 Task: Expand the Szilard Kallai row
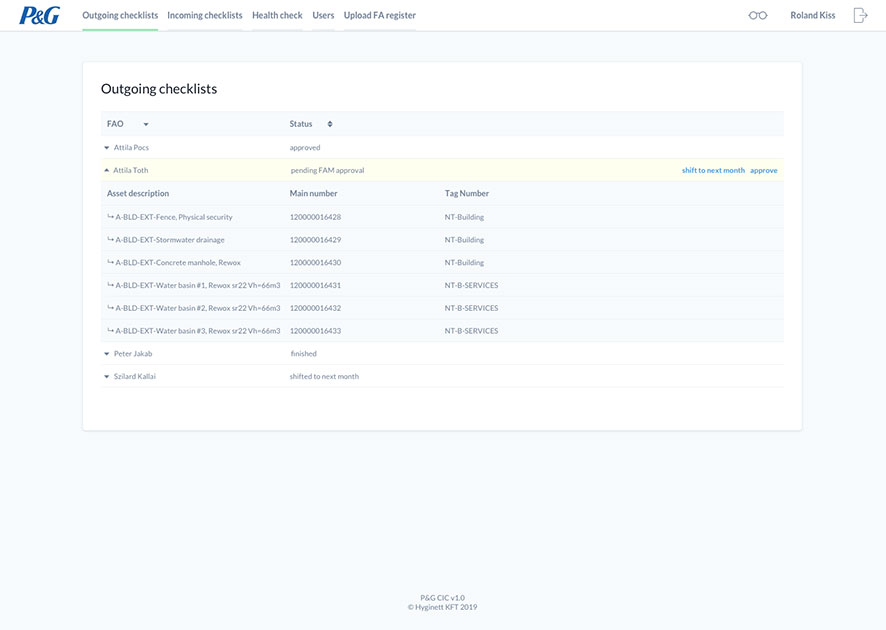(x=106, y=376)
